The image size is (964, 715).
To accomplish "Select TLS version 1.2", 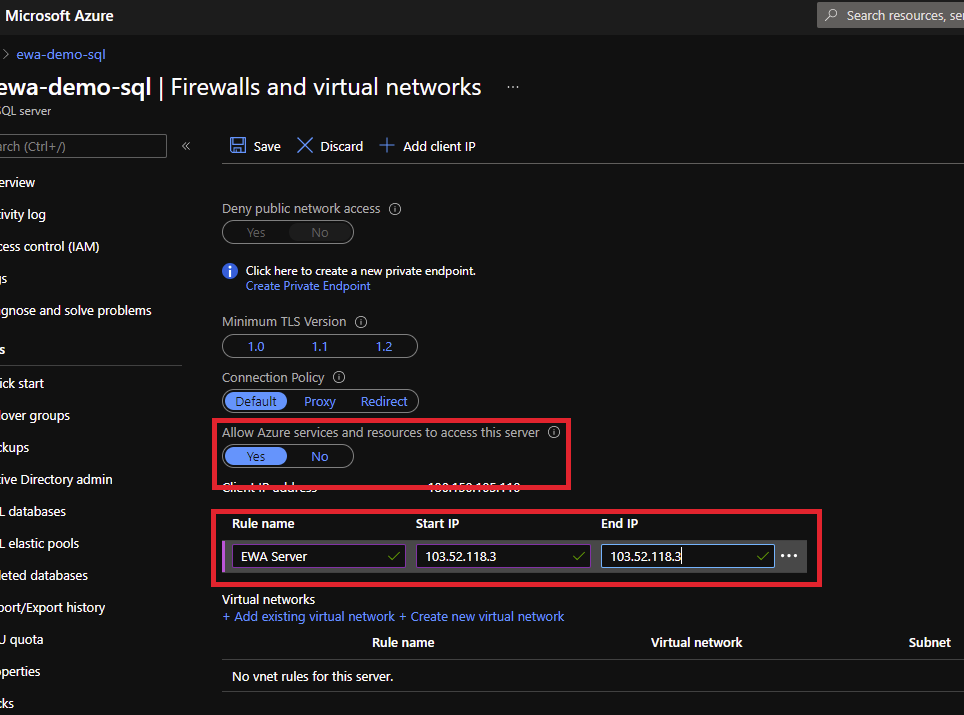I will (384, 346).
